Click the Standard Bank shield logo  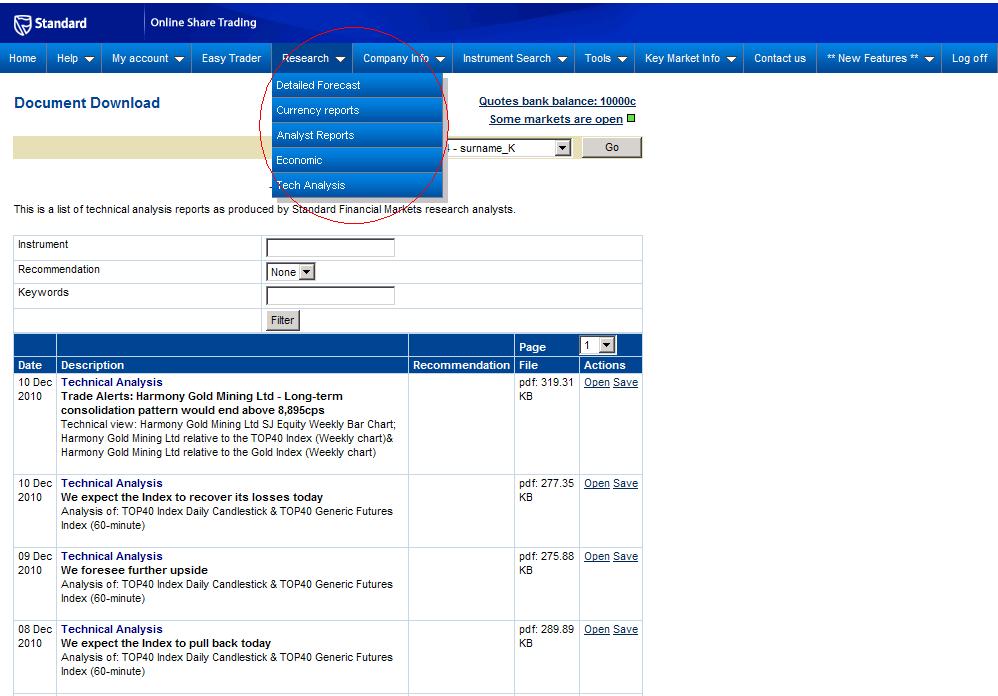point(22,23)
